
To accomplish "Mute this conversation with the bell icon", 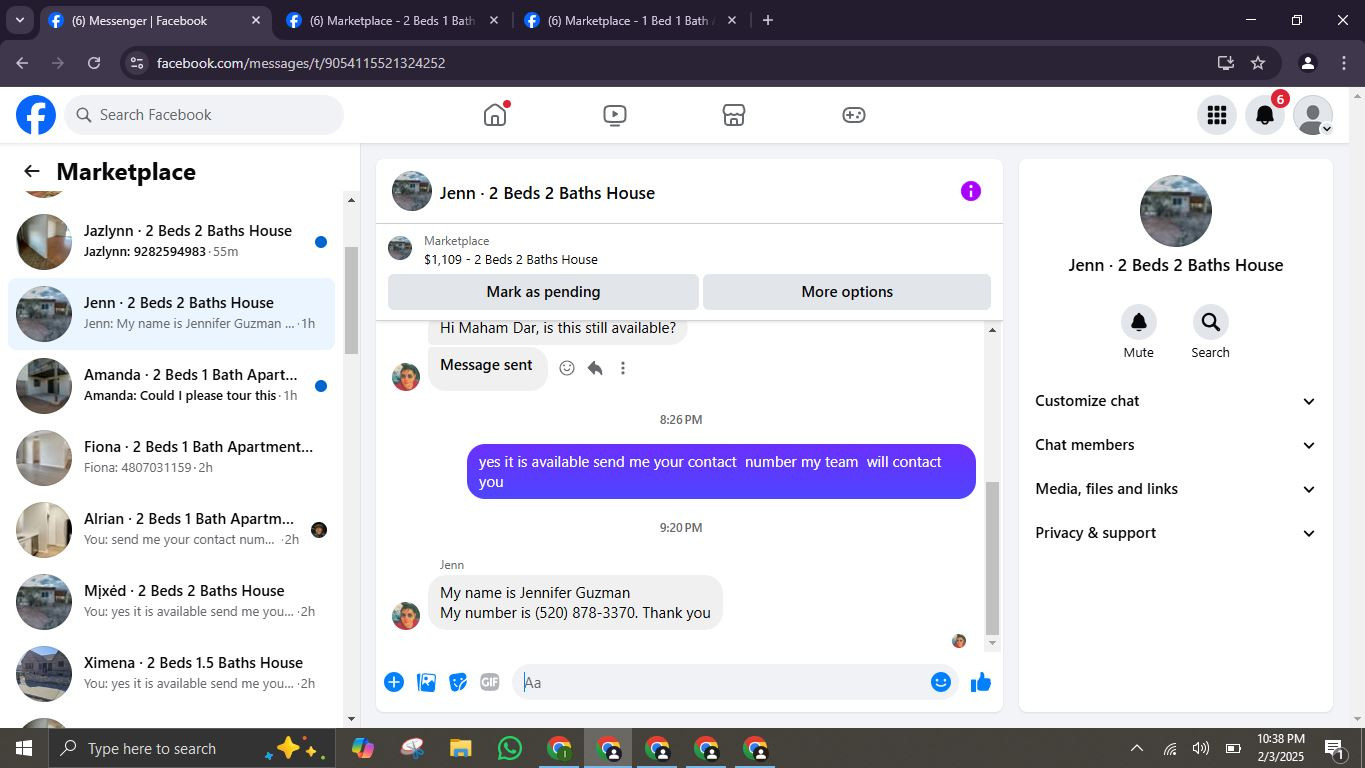I will [x=1139, y=322].
